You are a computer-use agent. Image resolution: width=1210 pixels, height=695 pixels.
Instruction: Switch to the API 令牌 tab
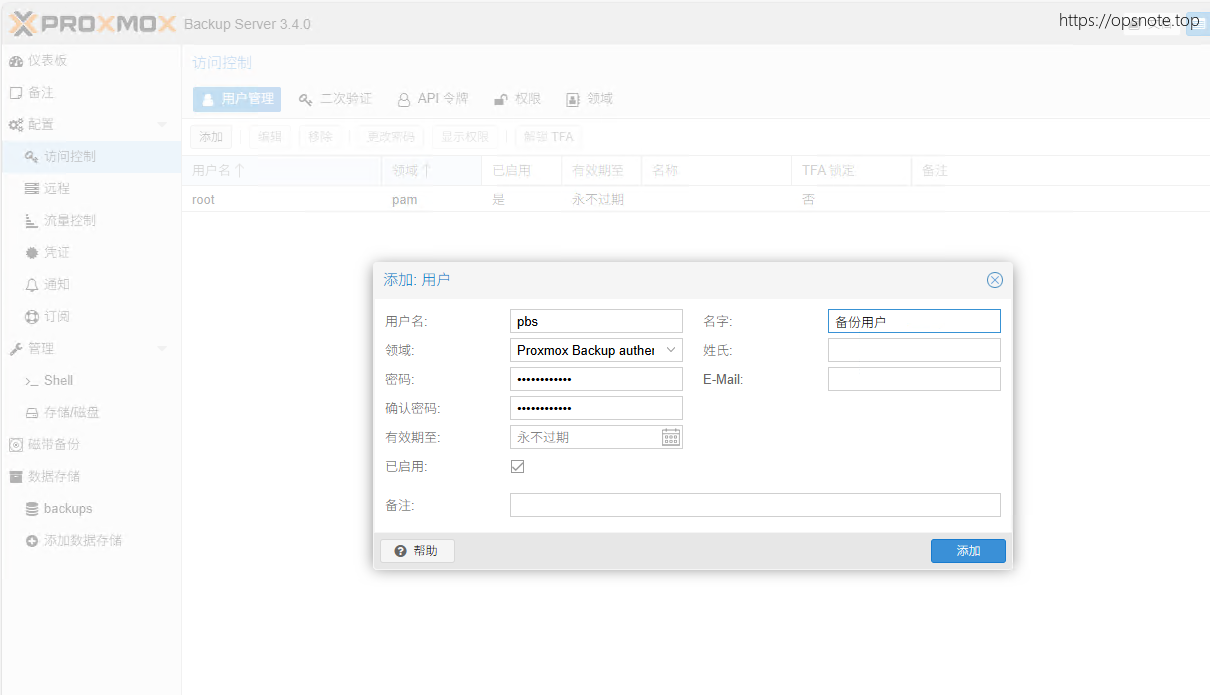pyautogui.click(x=432, y=99)
